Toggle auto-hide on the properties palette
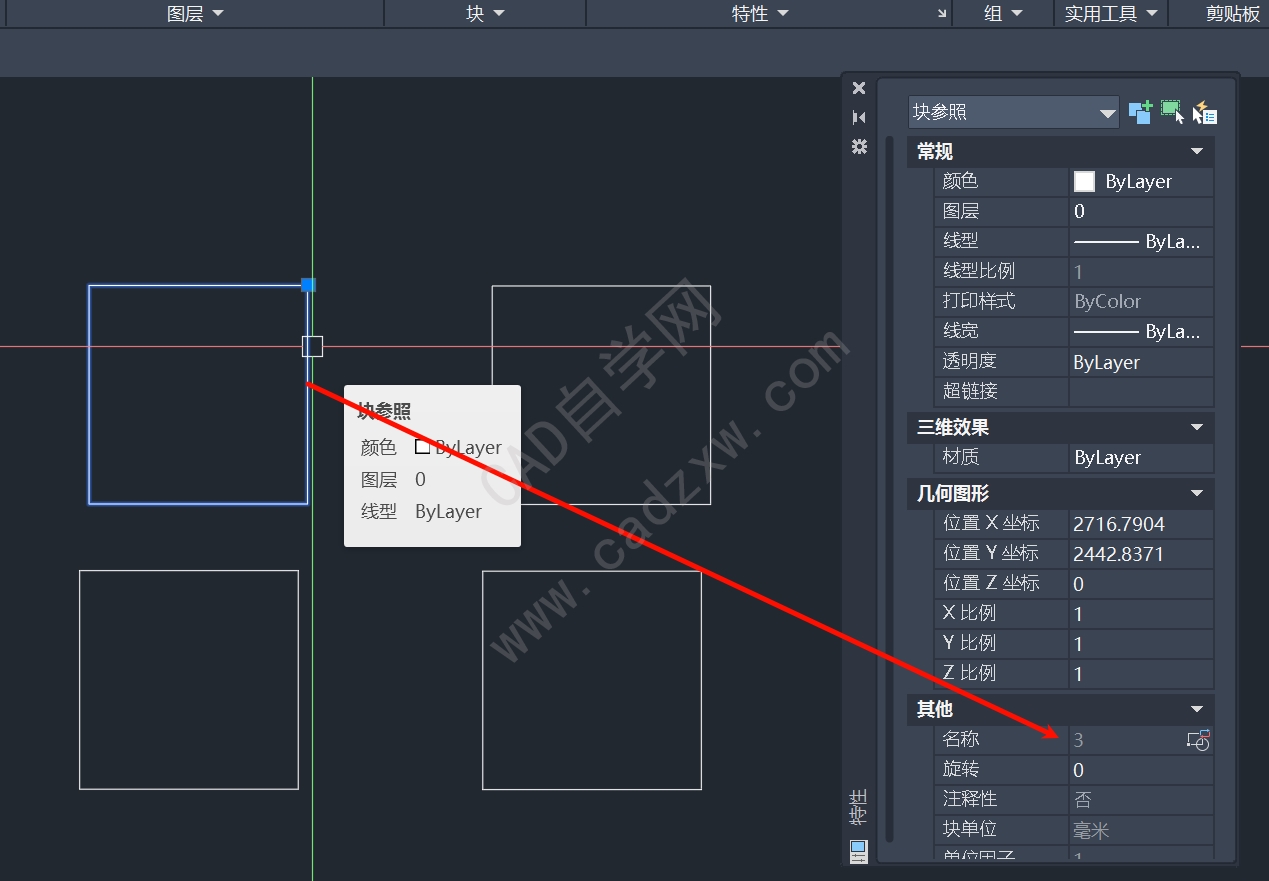1269x881 pixels. (x=858, y=117)
